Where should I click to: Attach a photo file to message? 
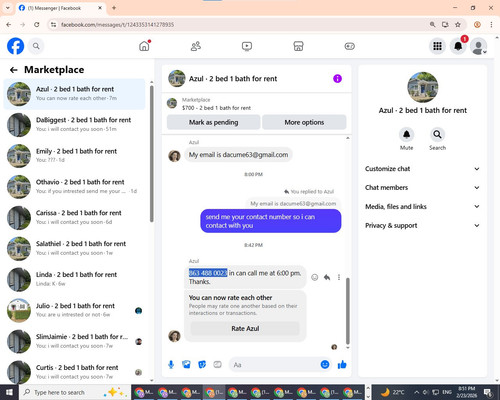pyautogui.click(x=186, y=365)
